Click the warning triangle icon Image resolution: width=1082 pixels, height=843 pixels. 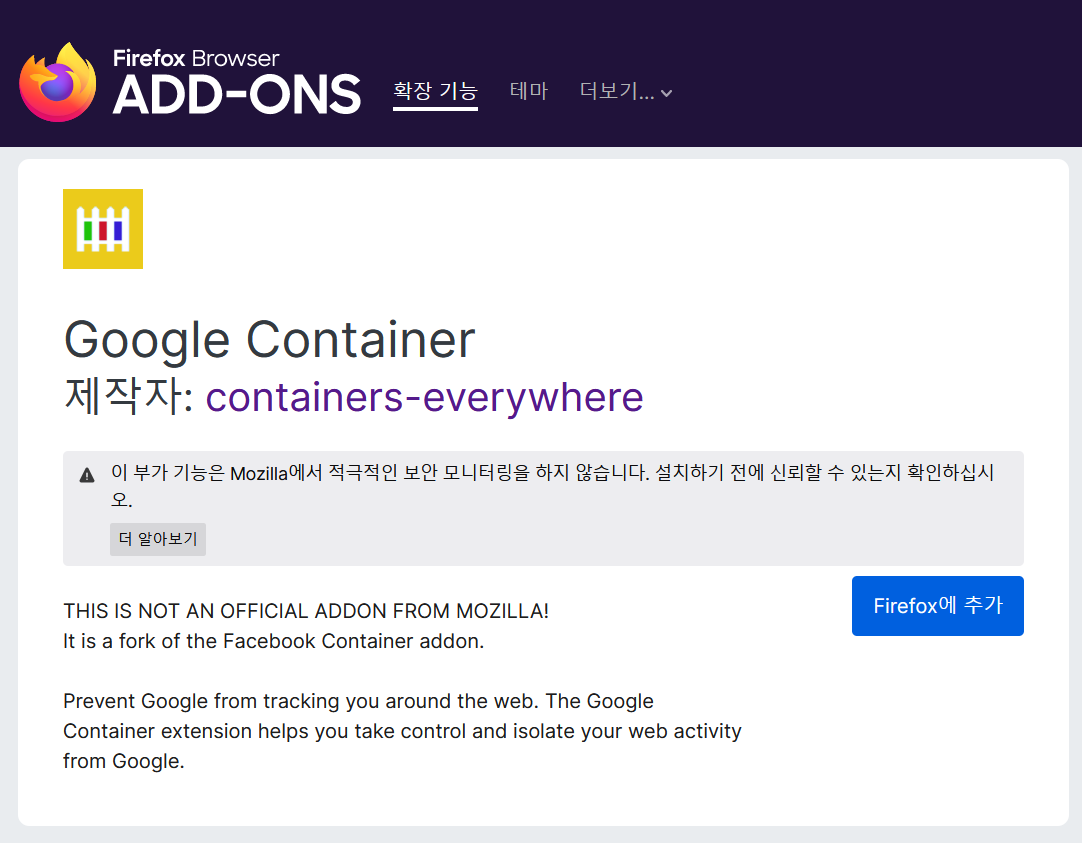click(x=87, y=475)
